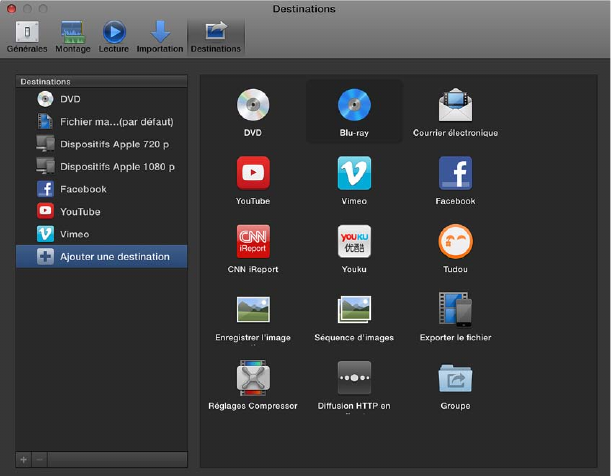Viewport: 611px width, 476px height.
Task: Choose the Exporter le fichier icon
Action: pos(455,309)
